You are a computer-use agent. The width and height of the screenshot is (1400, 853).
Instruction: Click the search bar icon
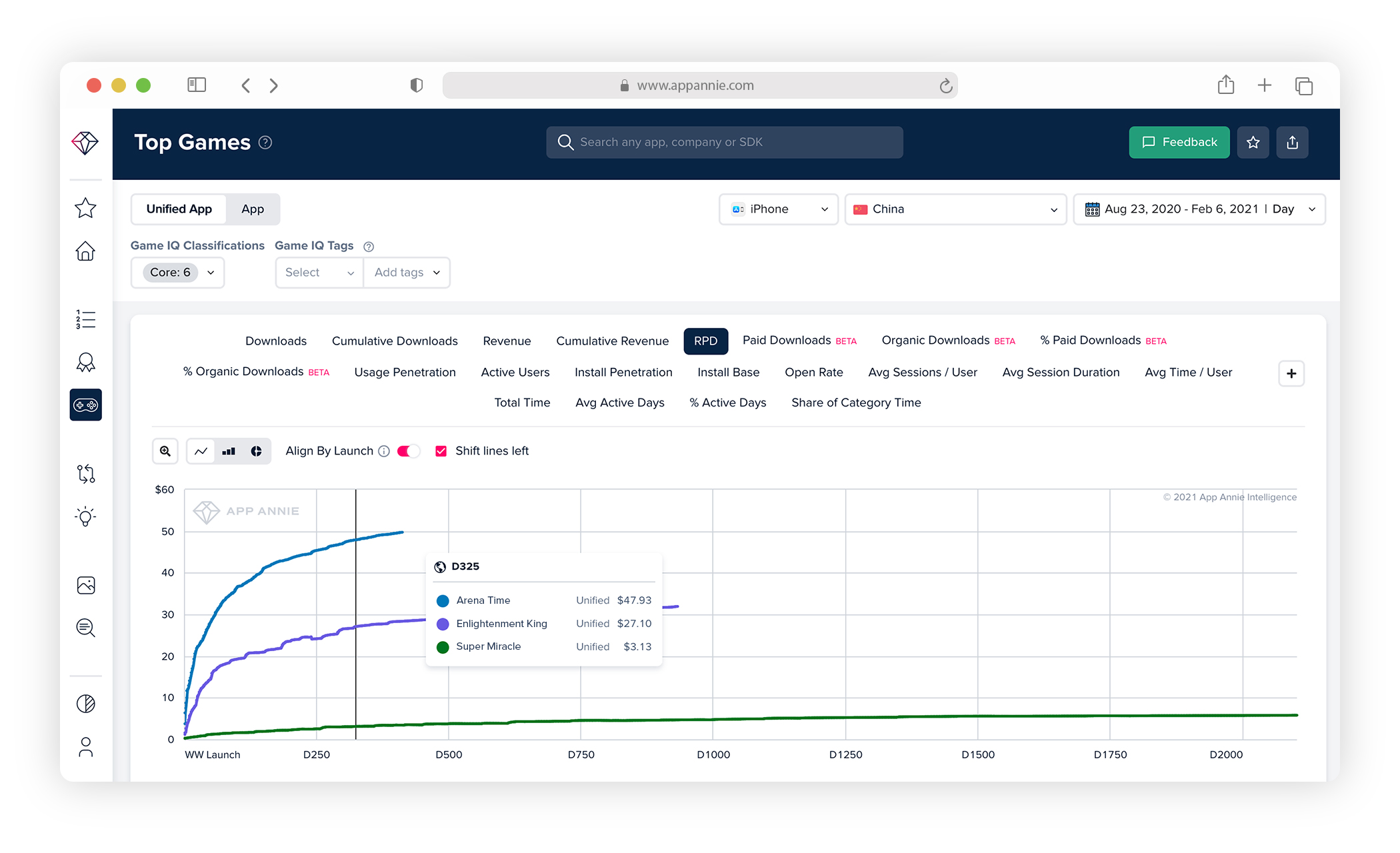[564, 141]
